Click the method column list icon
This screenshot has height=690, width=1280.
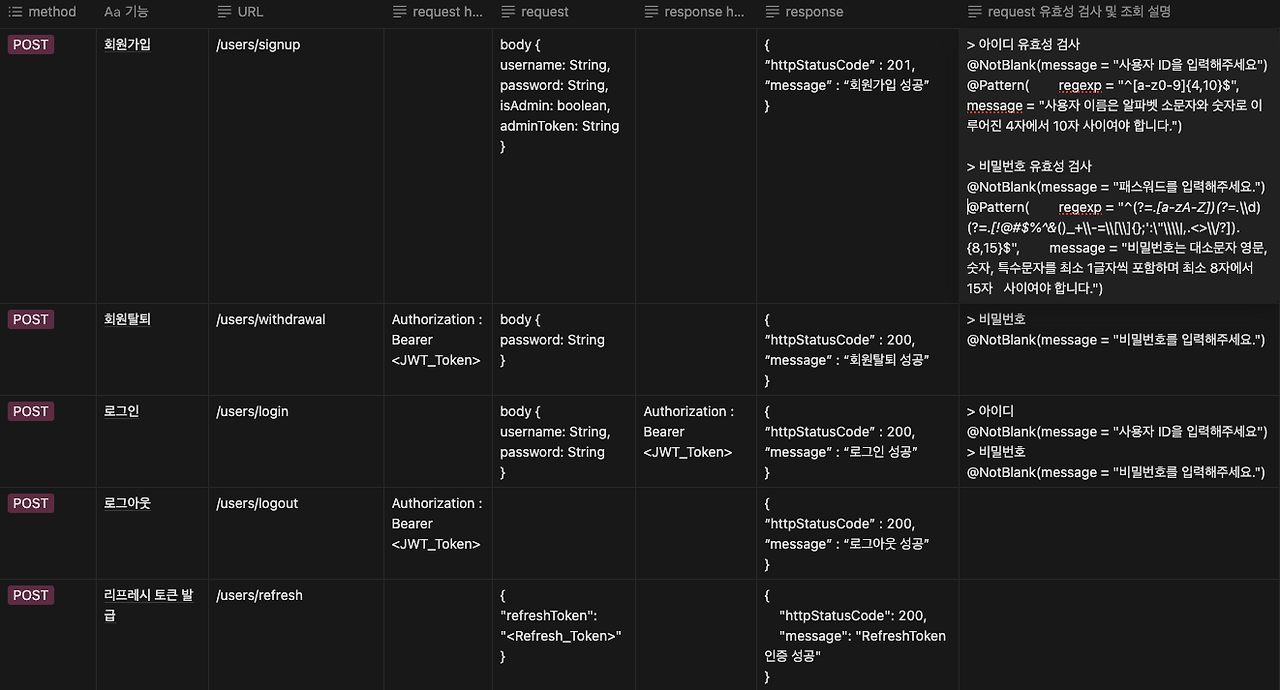(15, 12)
